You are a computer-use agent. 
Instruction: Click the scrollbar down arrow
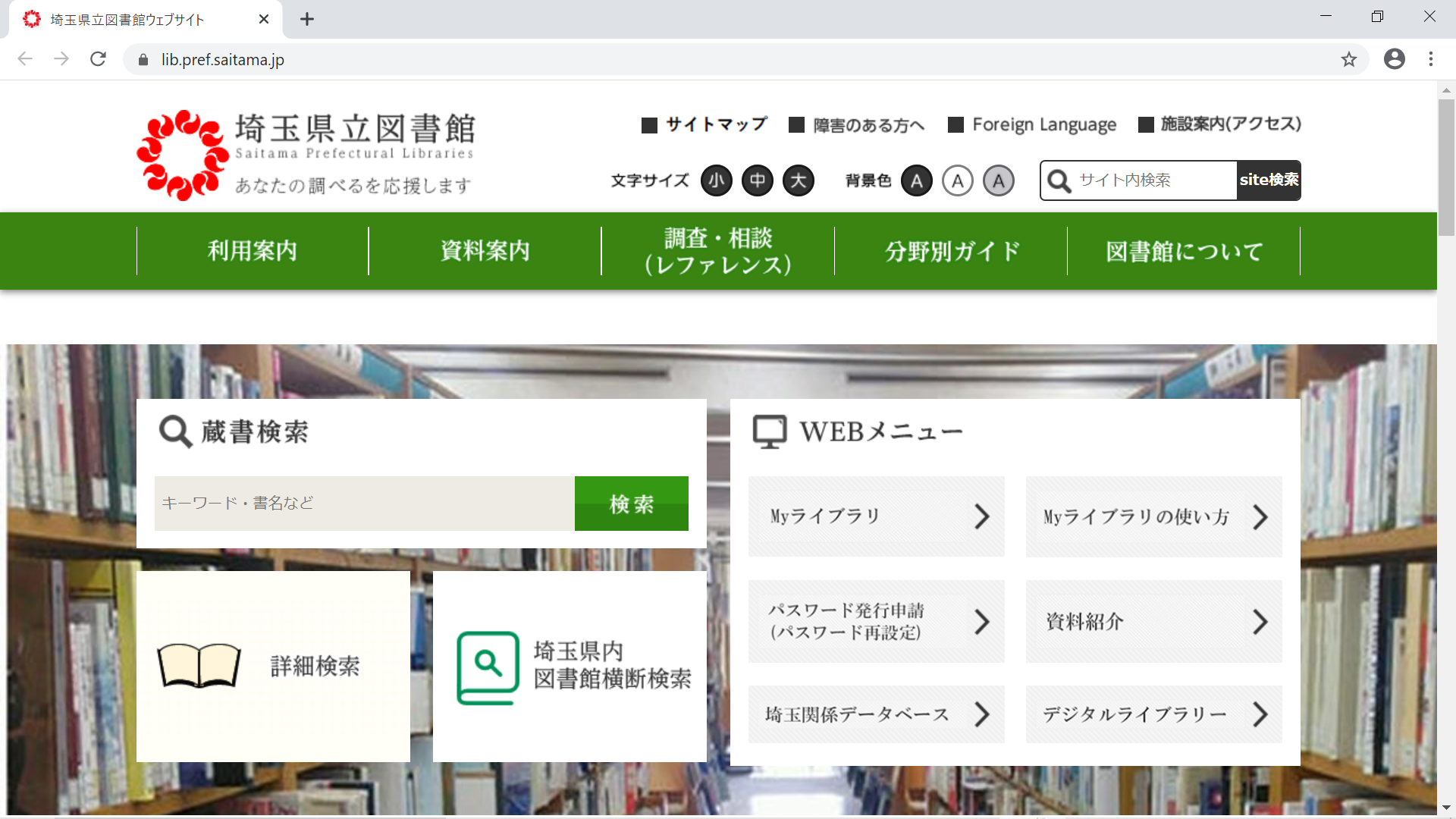(1446, 808)
